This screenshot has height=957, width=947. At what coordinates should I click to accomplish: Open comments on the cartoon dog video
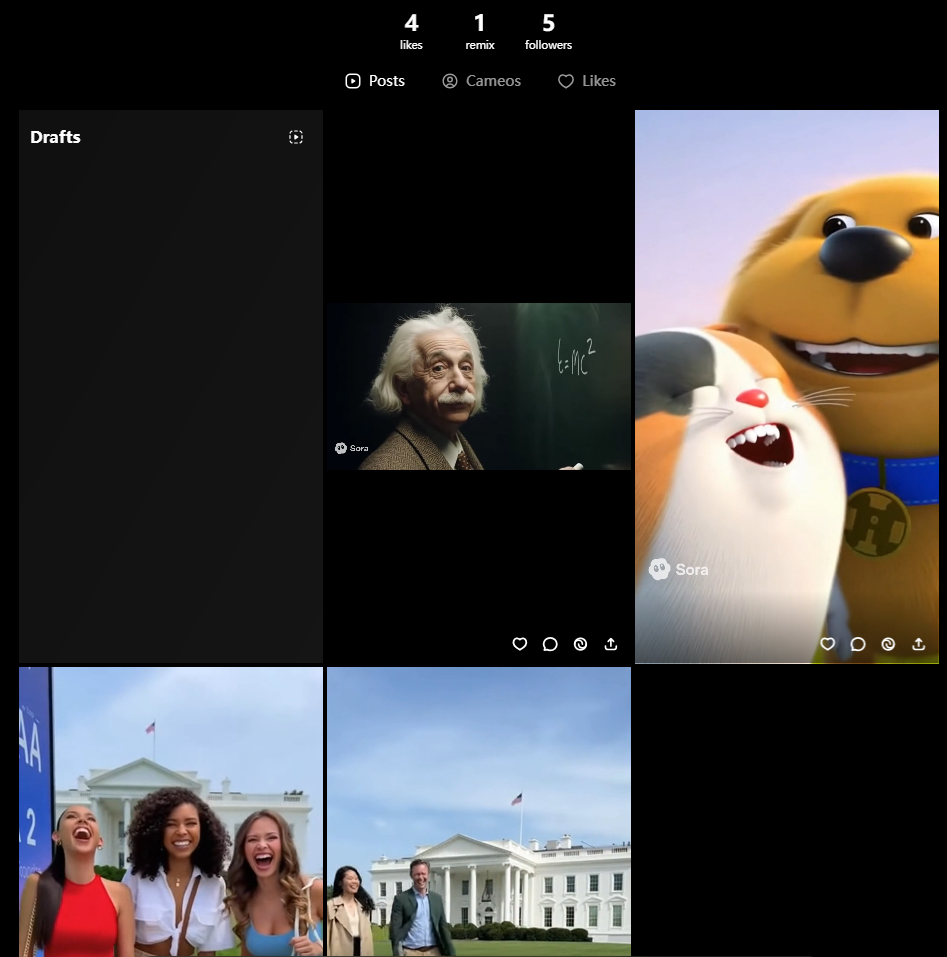(858, 644)
